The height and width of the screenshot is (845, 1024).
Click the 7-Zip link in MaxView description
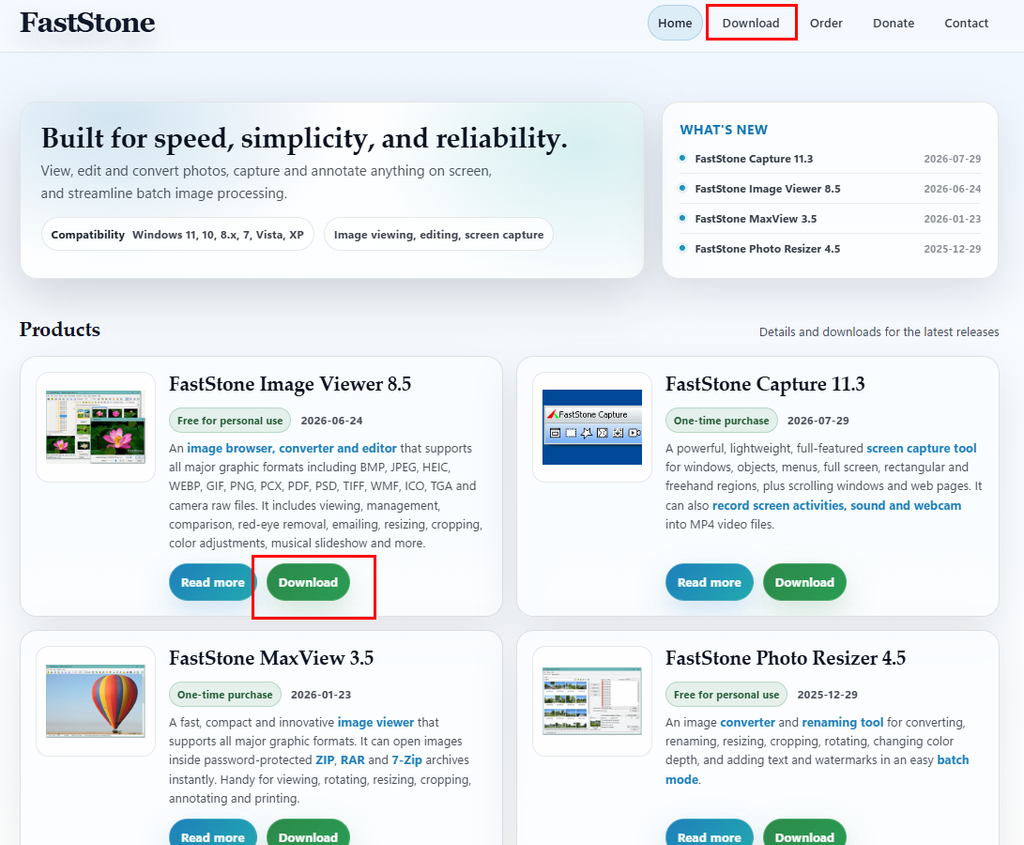[407, 760]
